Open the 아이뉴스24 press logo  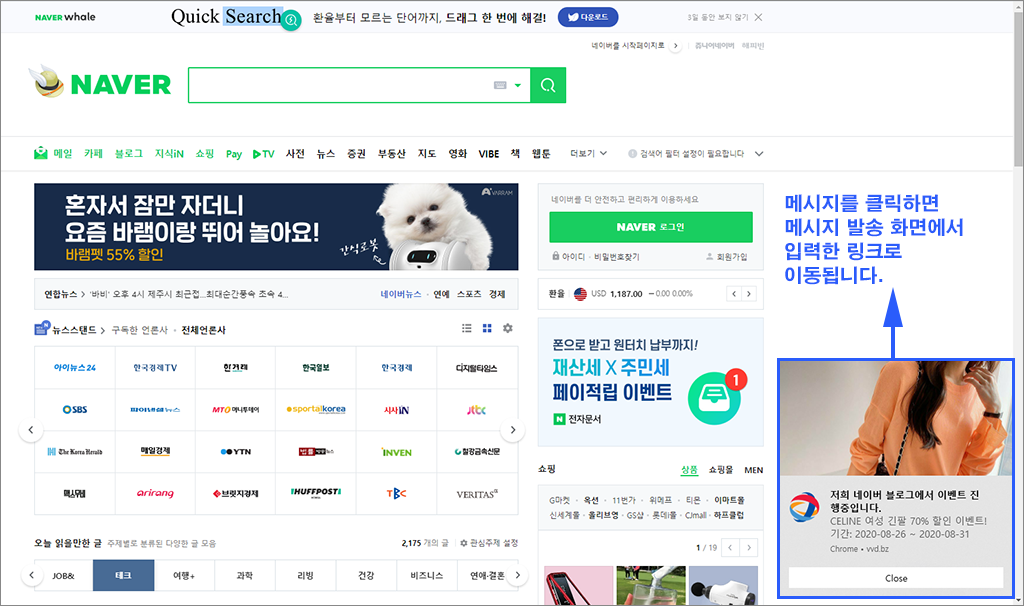[74, 368]
